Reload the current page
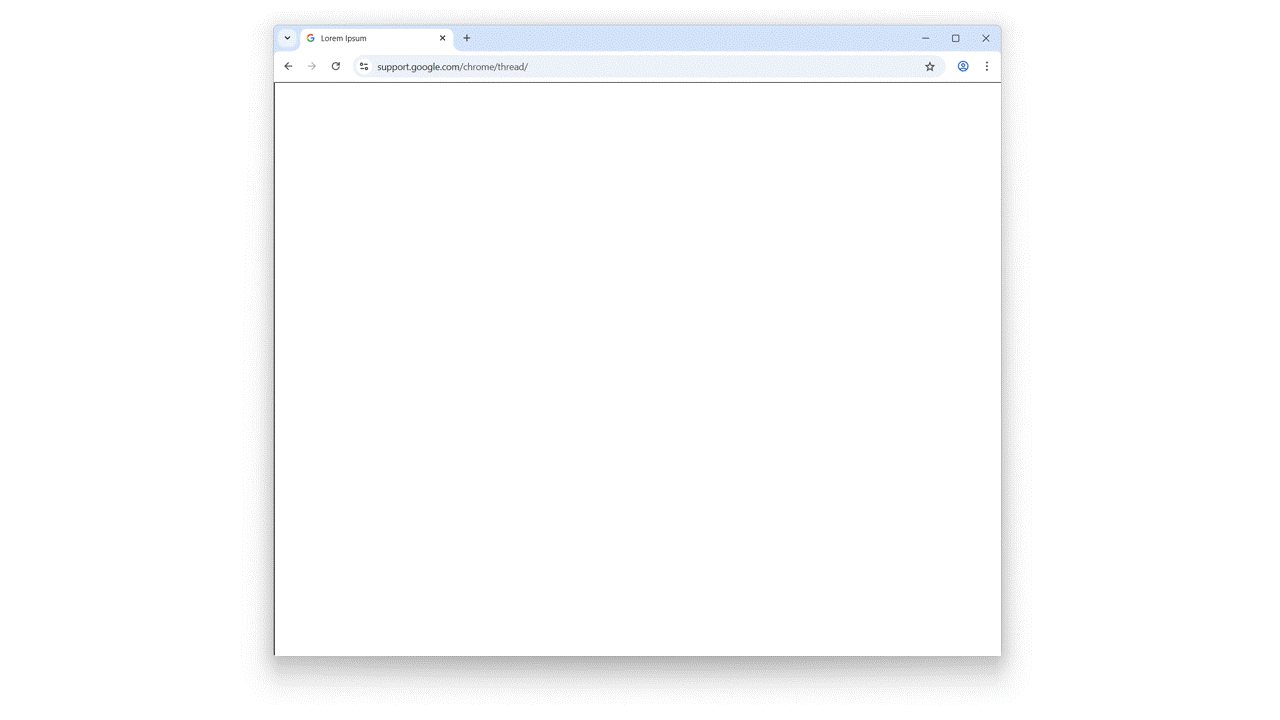1280x720 pixels. click(x=335, y=66)
